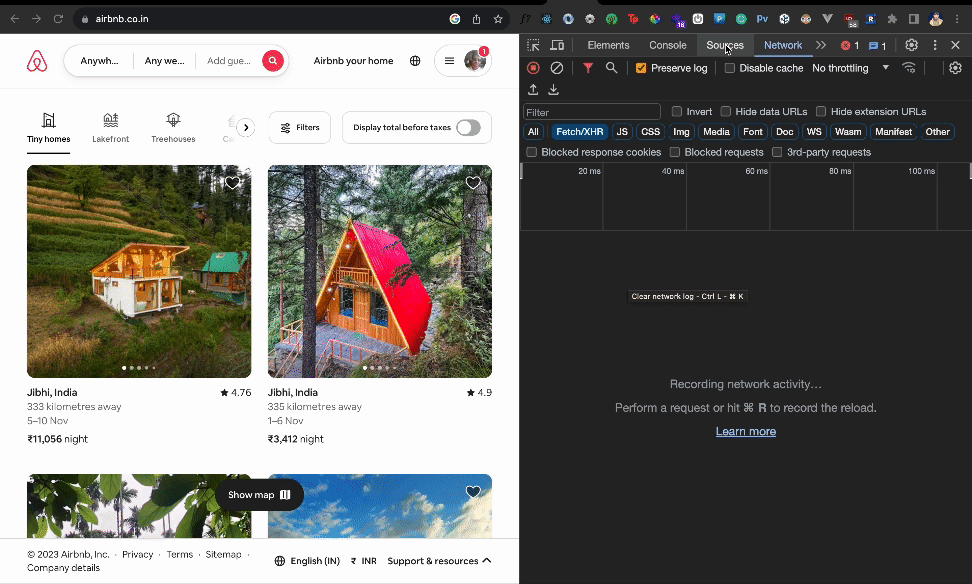Change language via English (IN)
Image resolution: width=972 pixels, height=584 pixels.
(307, 561)
